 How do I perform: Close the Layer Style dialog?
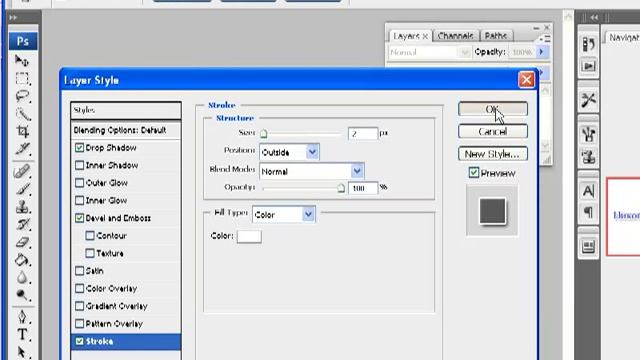(x=526, y=80)
